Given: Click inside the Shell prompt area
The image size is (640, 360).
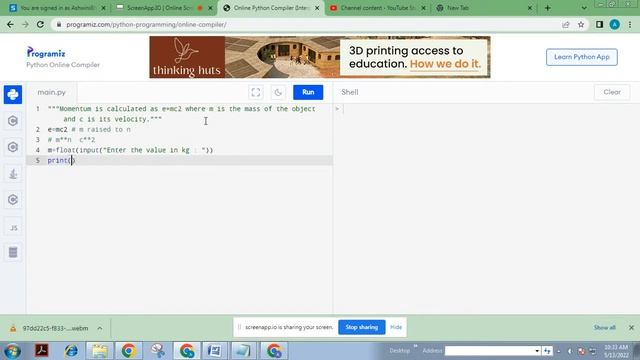Looking at the screenshot, I should pyautogui.click(x=486, y=109).
